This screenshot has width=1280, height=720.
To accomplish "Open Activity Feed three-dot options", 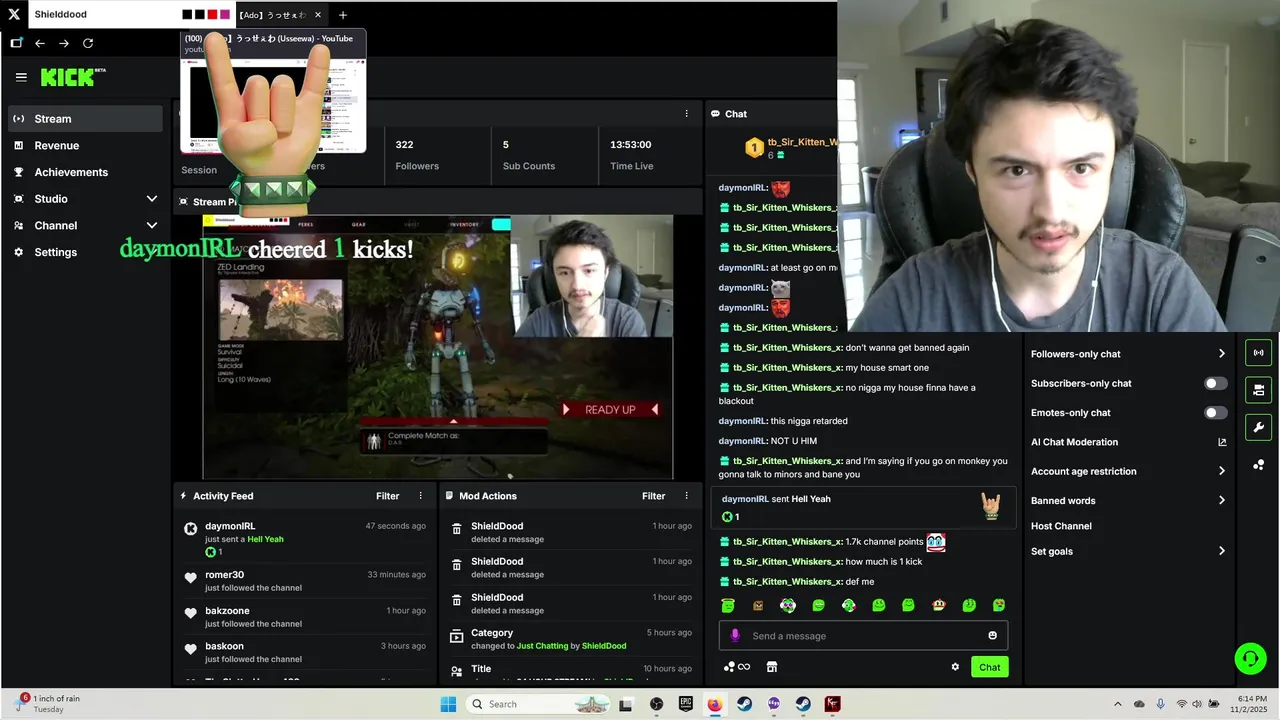I will [420, 496].
